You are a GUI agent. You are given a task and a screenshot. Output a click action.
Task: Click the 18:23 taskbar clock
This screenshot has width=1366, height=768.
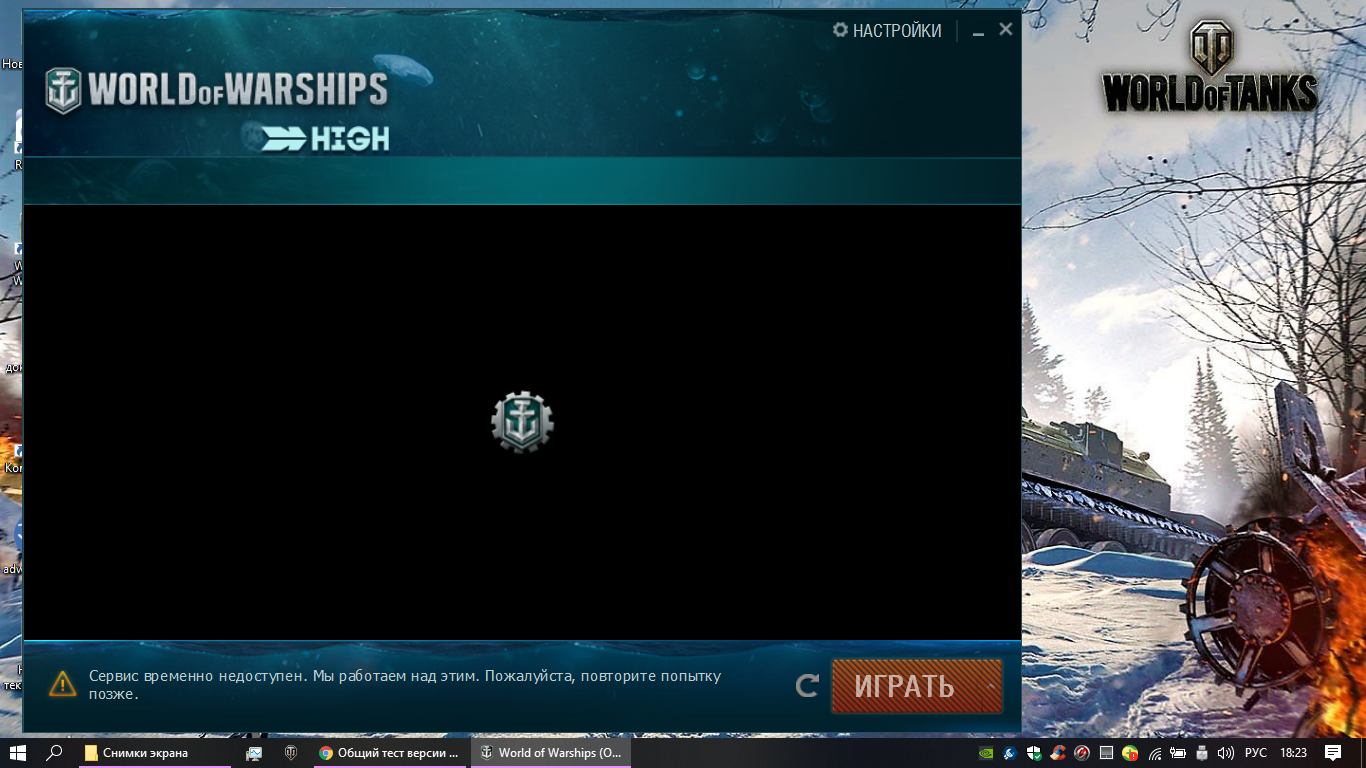click(x=1294, y=753)
